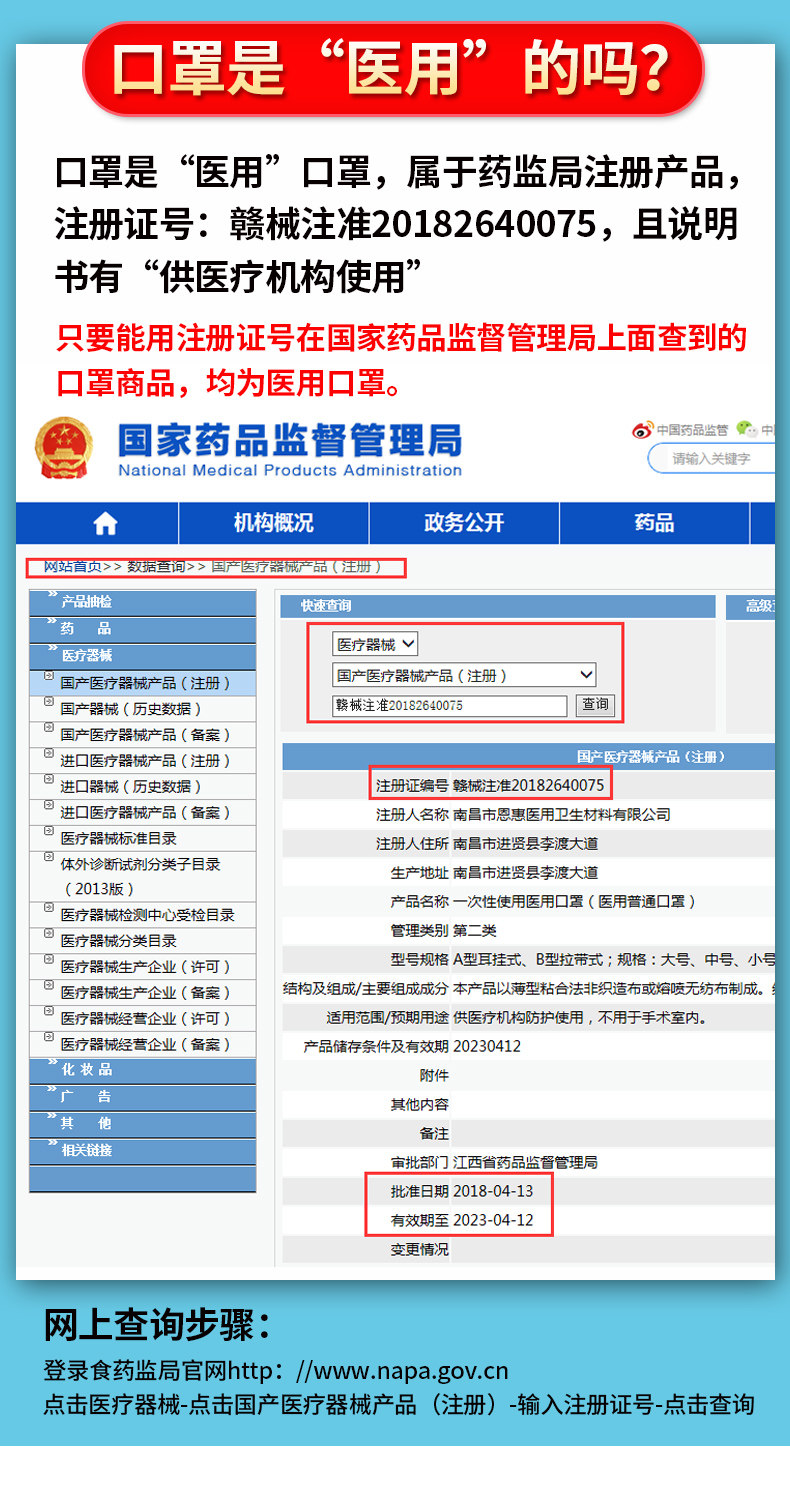This screenshot has height=1488, width=790.
Task: Select 国产医疗器械产品（备案）in sidebar
Action: 146,735
